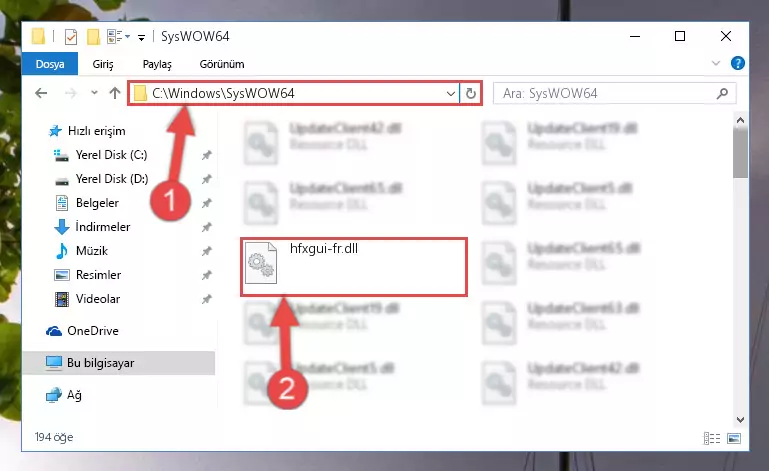Open recent locations dropdown arrow
Image resolution: width=769 pixels, height=471 pixels.
94,93
